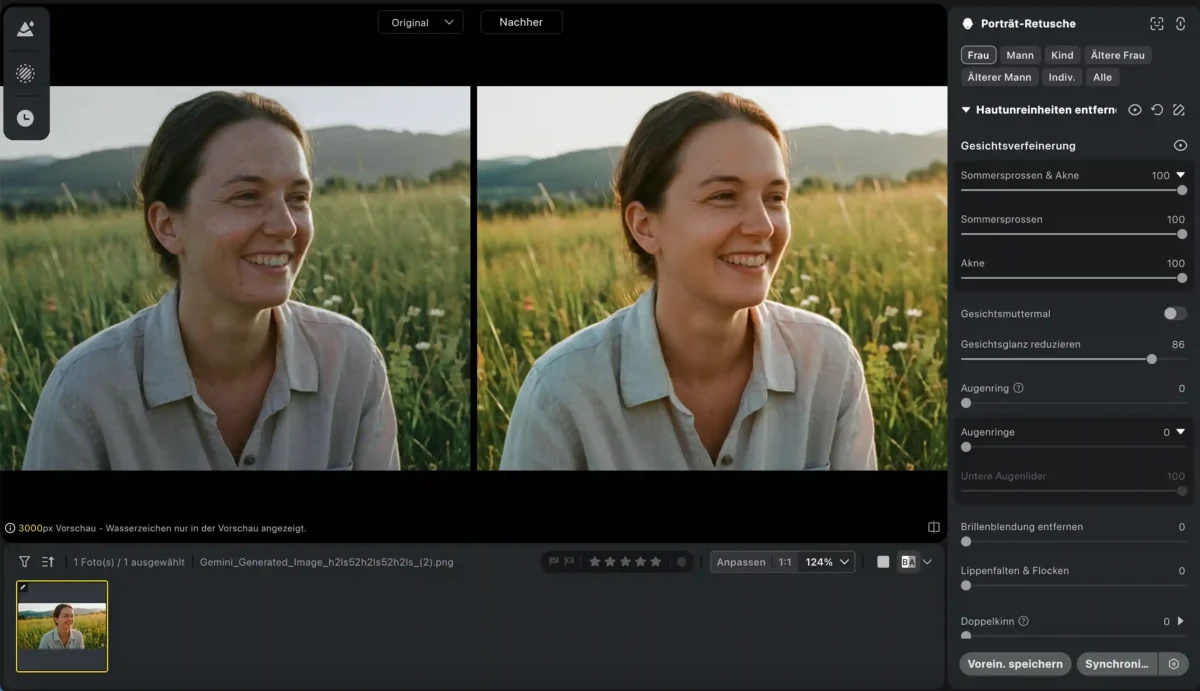
Task: Click the face detection icon beside Porträt-Retusche
Action: click(1157, 23)
